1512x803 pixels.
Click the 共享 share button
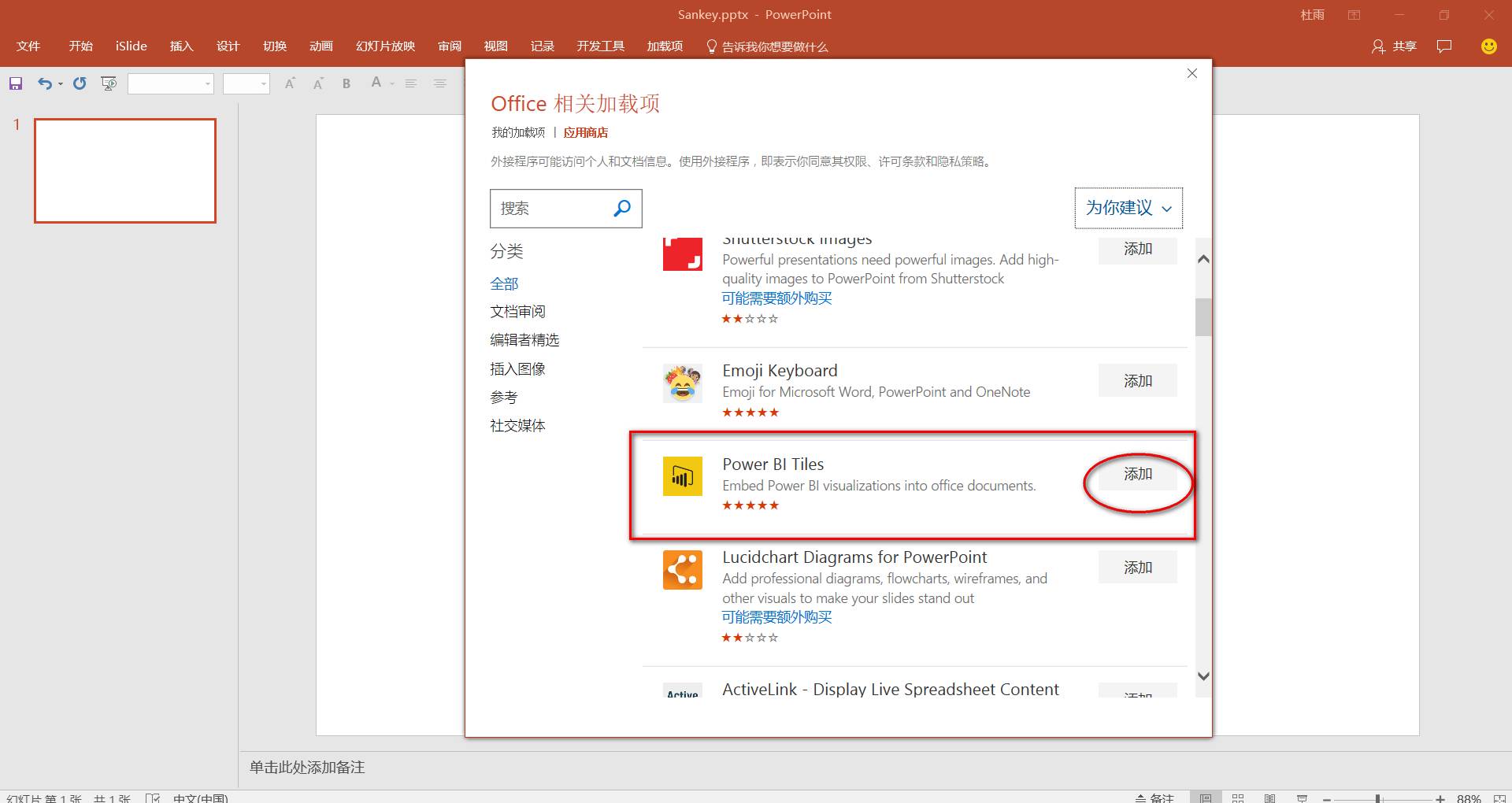point(1394,46)
